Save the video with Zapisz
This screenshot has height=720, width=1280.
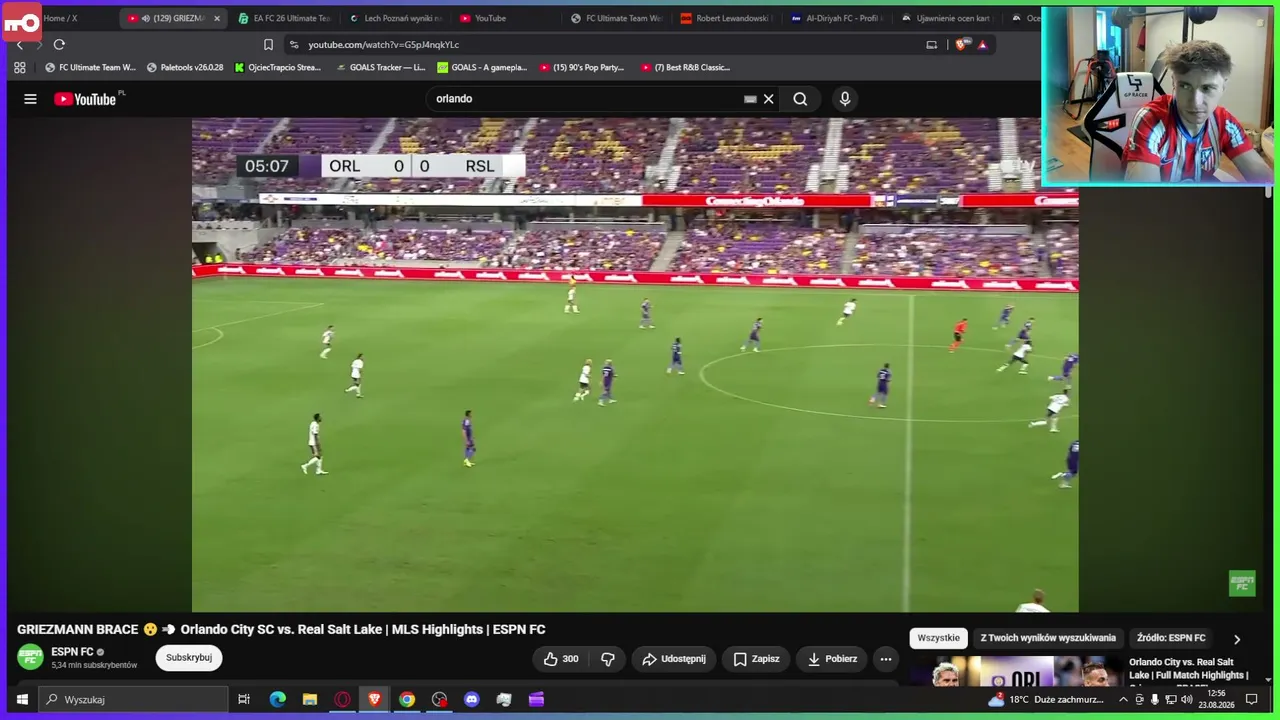coord(756,659)
